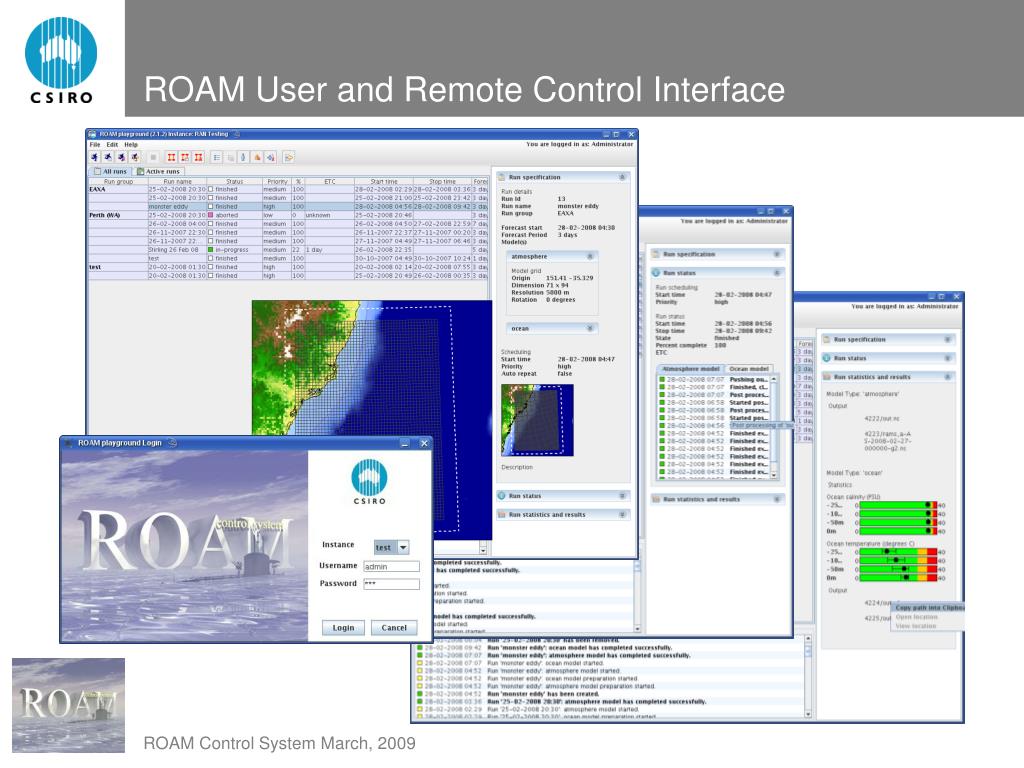Screen dimensions: 1024x768
Task: Click the Username field containing admin
Action: (x=391, y=566)
